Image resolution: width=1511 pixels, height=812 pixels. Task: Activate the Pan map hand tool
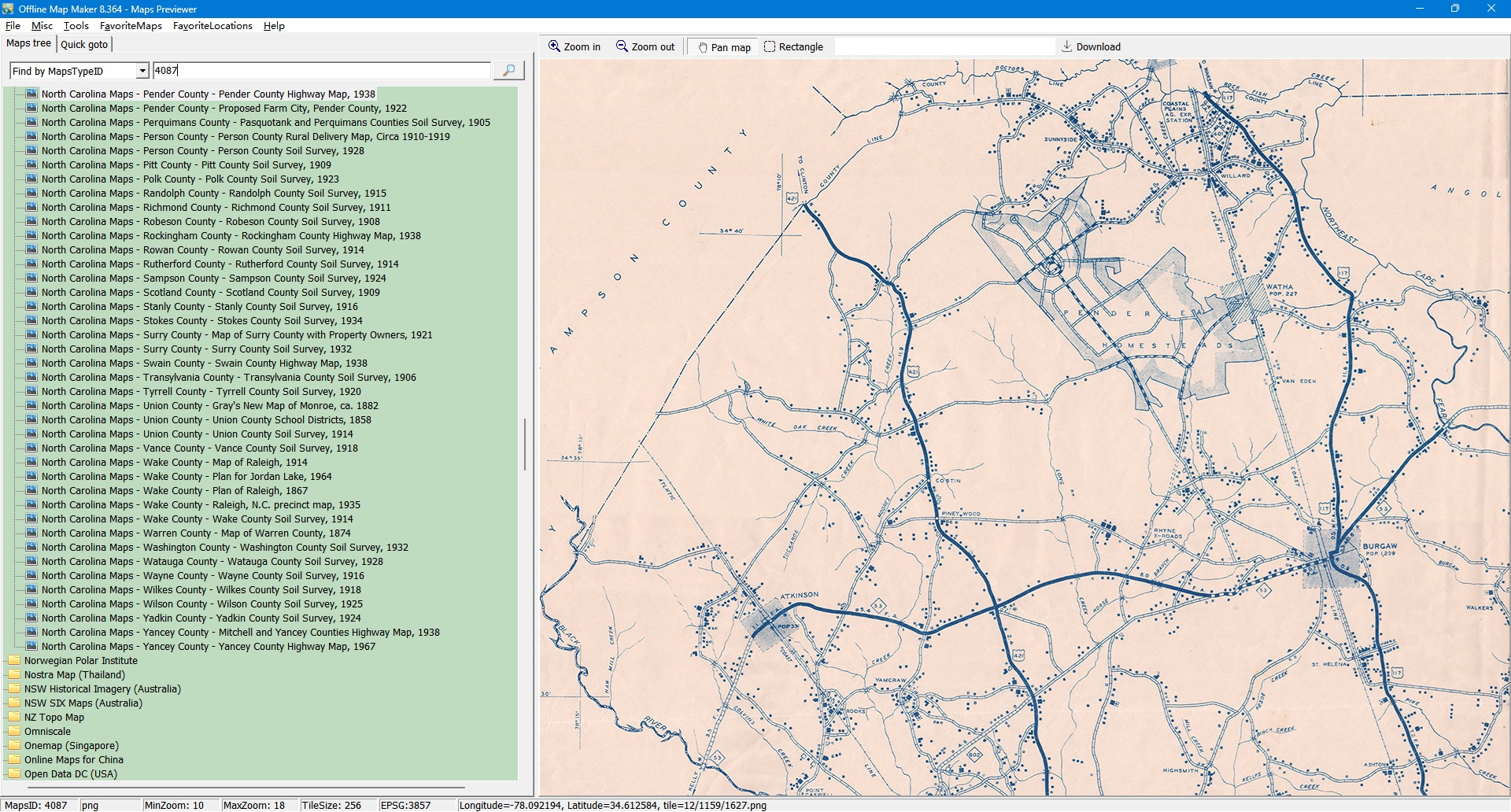click(723, 47)
